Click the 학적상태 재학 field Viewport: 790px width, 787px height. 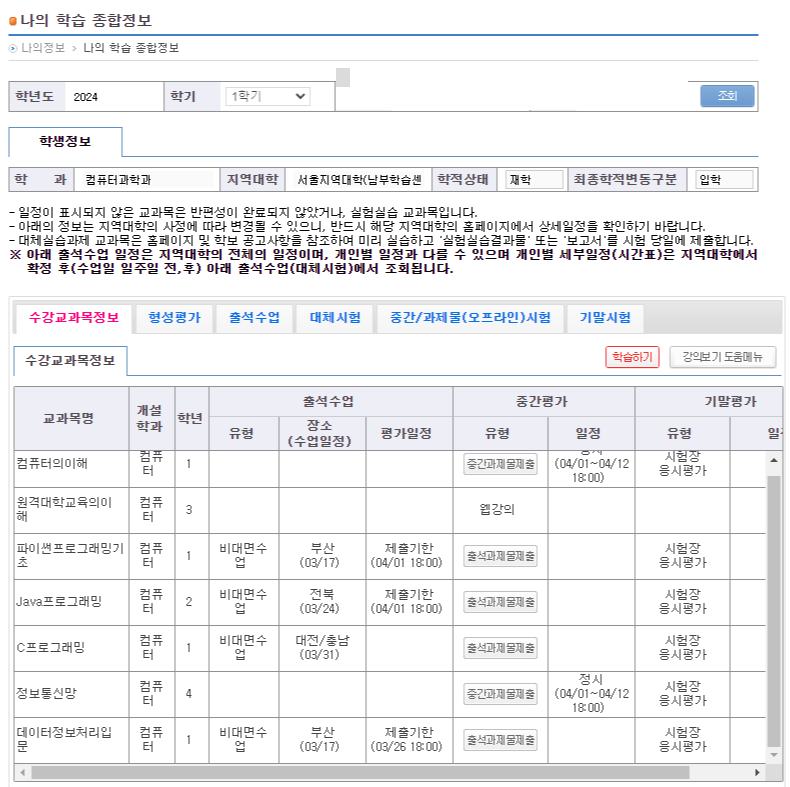point(534,180)
